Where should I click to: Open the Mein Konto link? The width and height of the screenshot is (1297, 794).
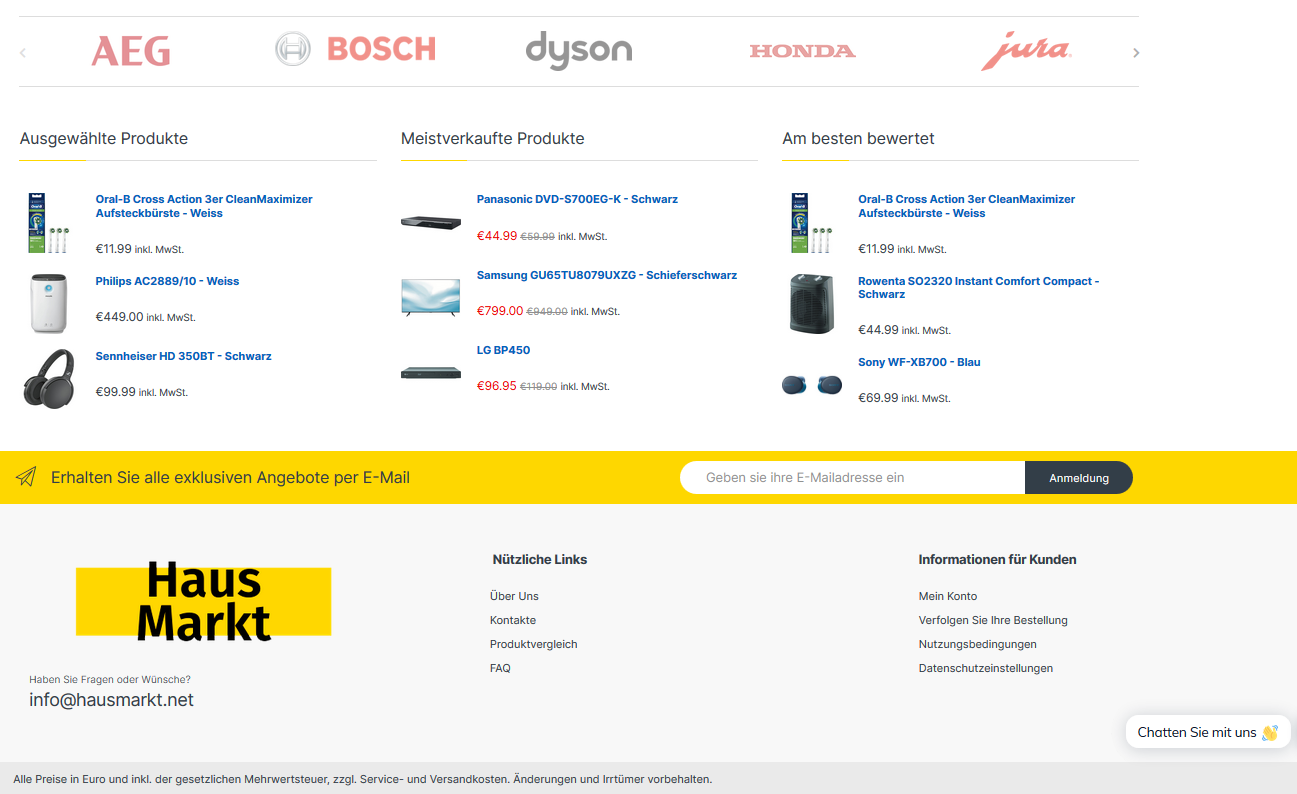click(948, 596)
